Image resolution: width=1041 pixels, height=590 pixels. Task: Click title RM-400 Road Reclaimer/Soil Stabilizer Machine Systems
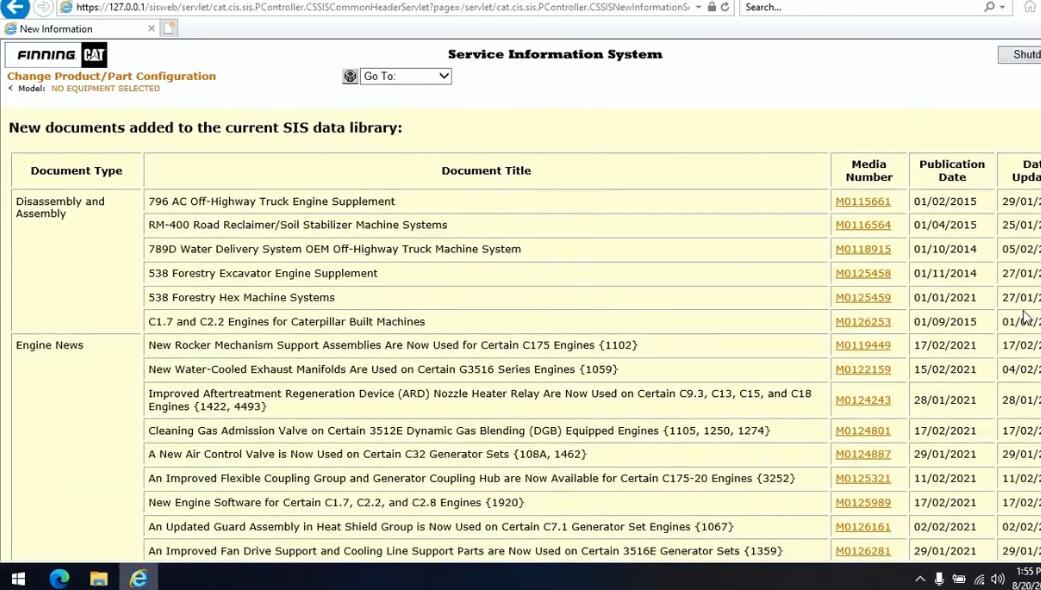[297, 225]
